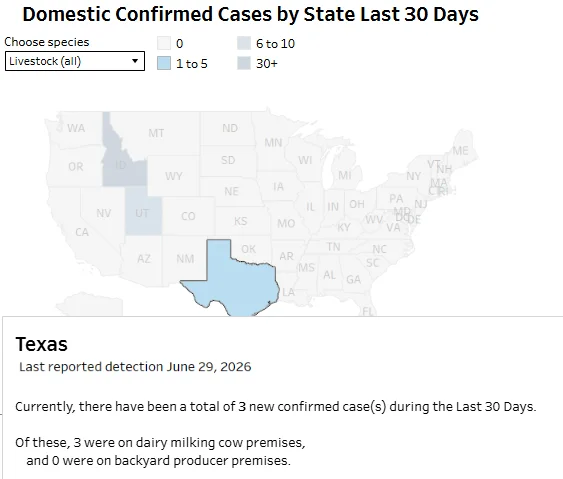Select the 6 to 10 legend swatch
Viewport: 563px width, 479px height.
pyautogui.click(x=244, y=43)
